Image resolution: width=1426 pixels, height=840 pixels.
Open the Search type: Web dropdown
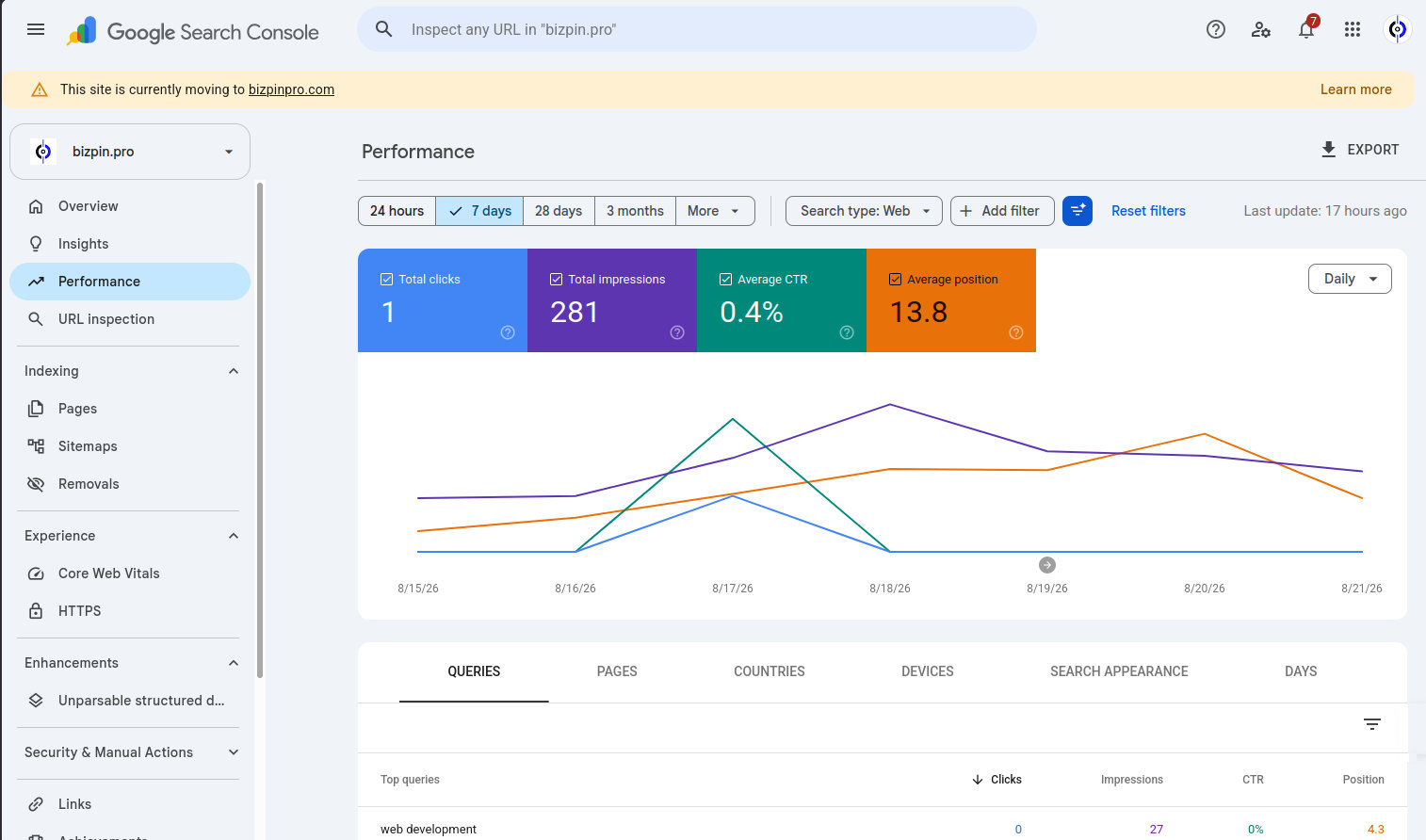click(864, 211)
